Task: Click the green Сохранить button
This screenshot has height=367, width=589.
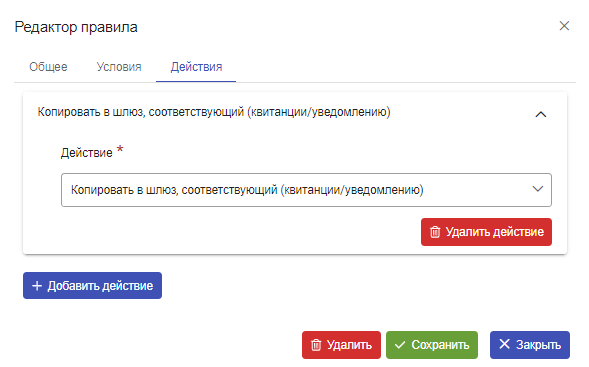Action: click(x=432, y=345)
